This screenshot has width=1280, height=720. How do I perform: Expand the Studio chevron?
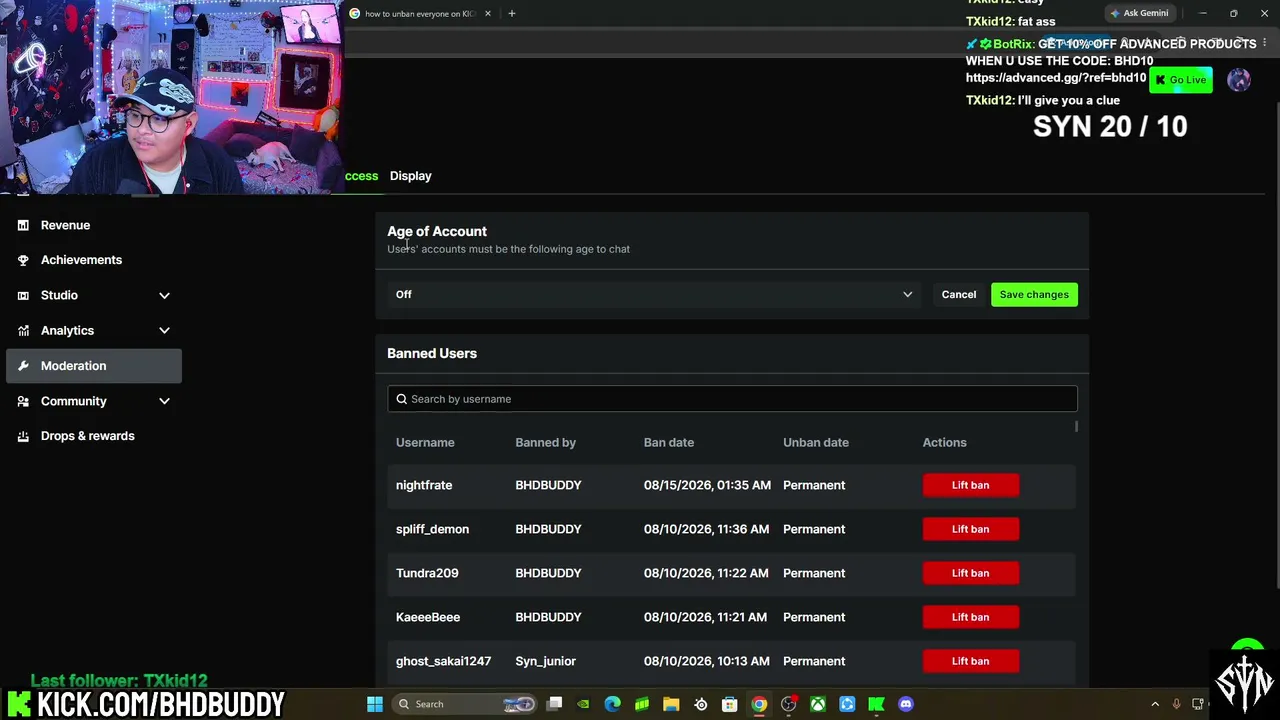(164, 295)
